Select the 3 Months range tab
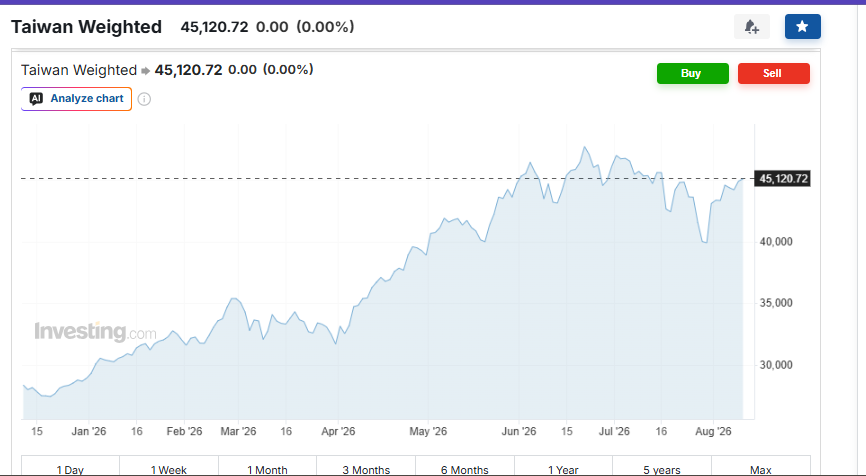 [x=366, y=466]
